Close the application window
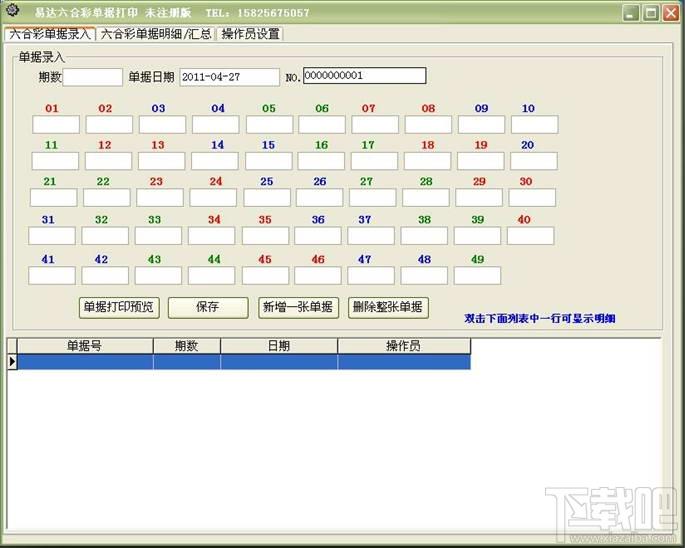This screenshot has width=685, height=548. click(671, 13)
